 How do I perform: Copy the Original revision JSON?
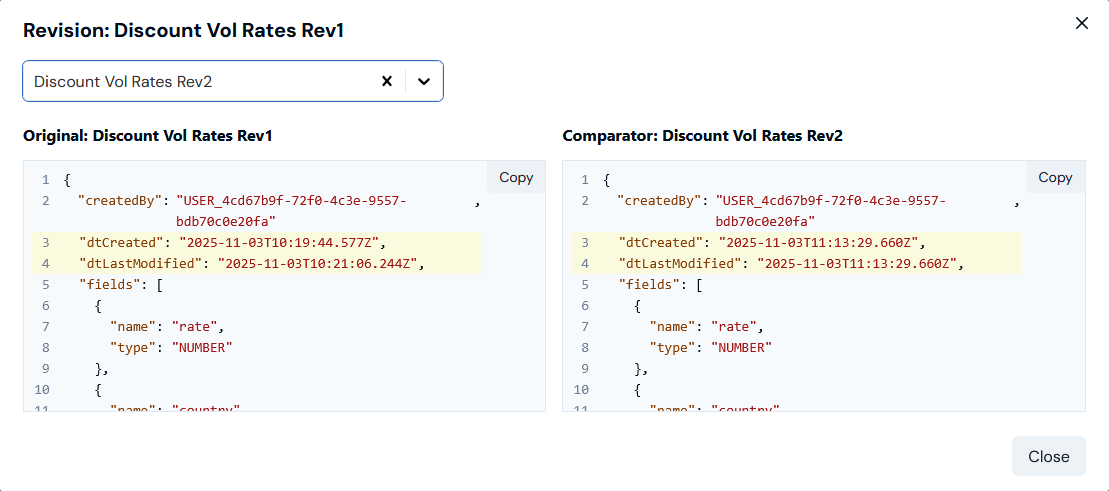tap(516, 177)
